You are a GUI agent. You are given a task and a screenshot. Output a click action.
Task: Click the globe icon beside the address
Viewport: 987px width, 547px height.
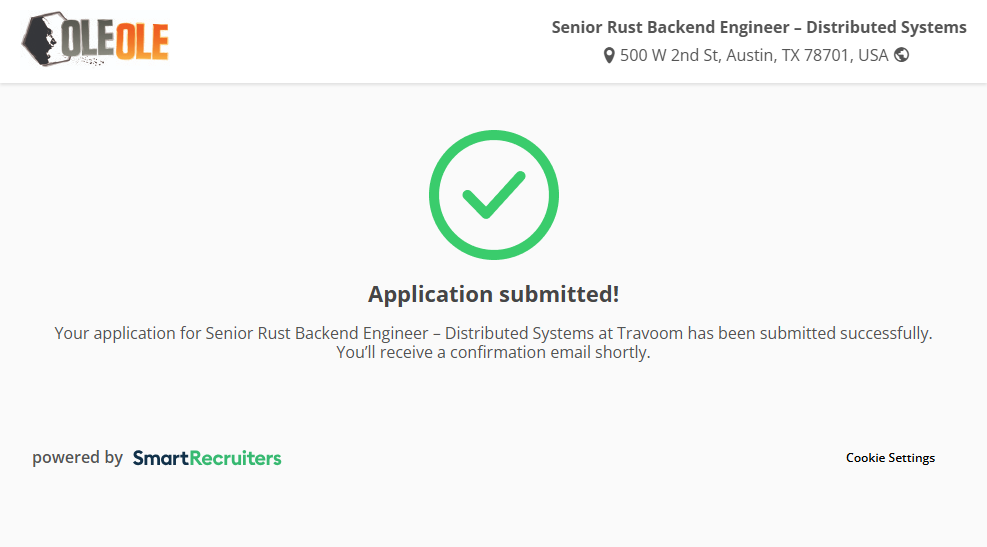coord(902,55)
